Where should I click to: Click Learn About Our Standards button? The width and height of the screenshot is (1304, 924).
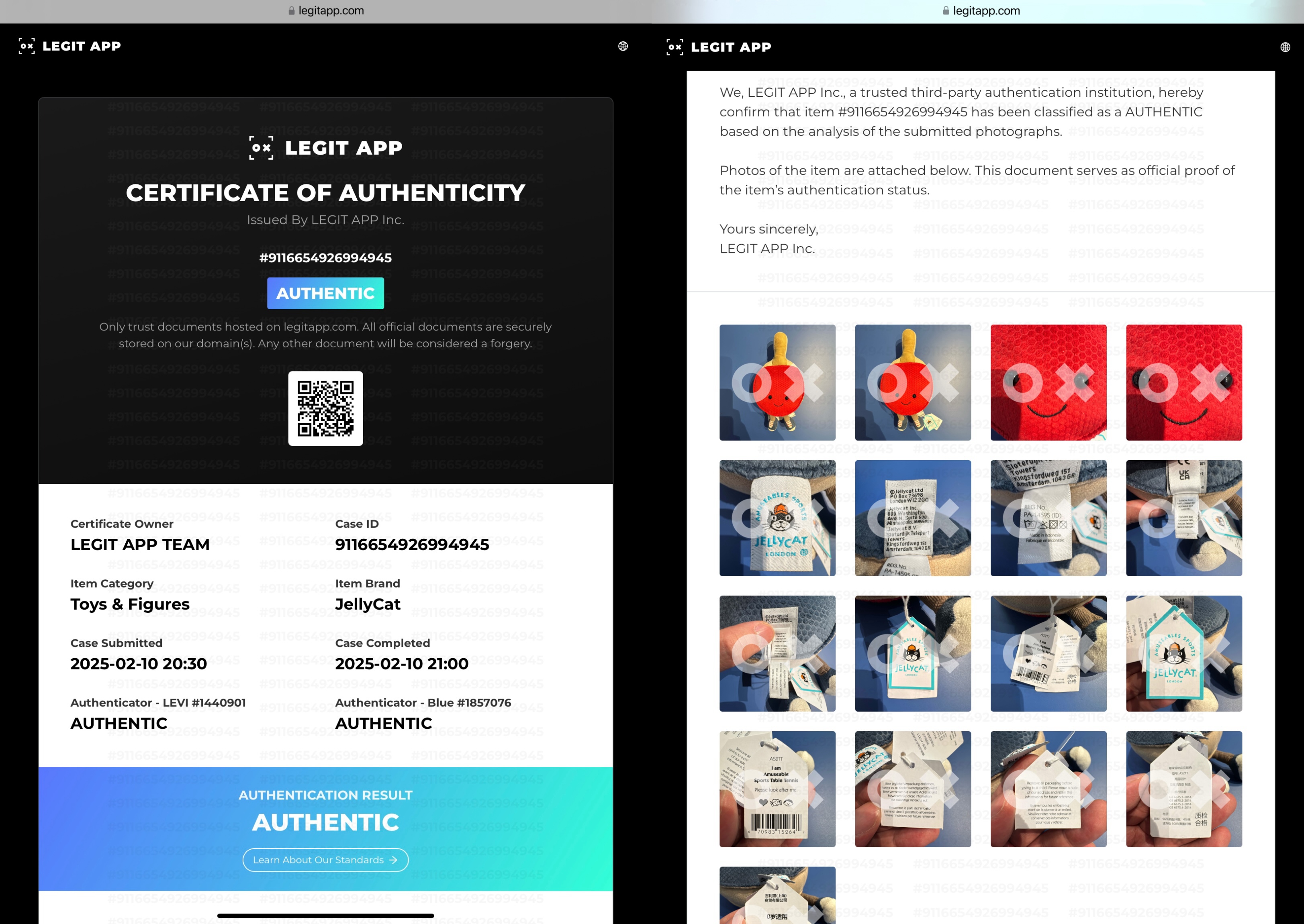(x=325, y=860)
